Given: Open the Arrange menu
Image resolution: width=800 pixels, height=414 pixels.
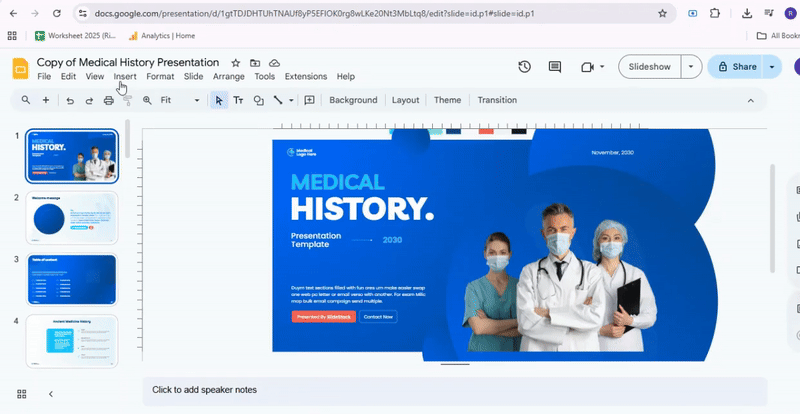Looking at the screenshot, I should [x=228, y=76].
